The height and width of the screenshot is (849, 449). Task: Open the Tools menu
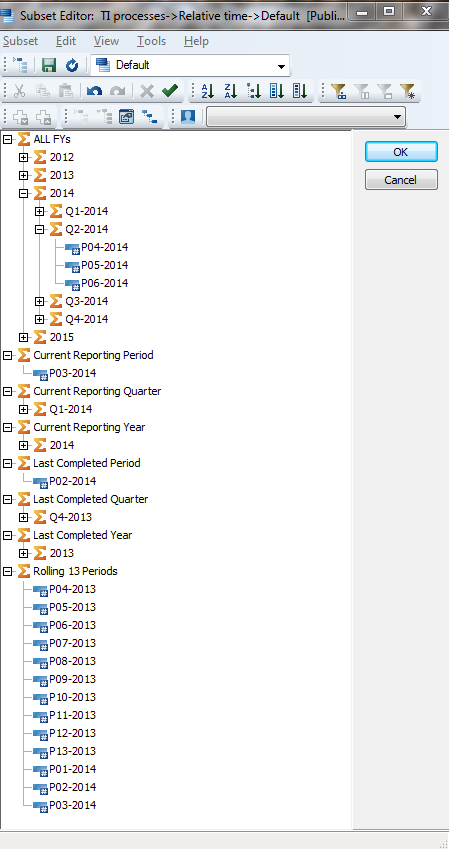click(x=151, y=41)
